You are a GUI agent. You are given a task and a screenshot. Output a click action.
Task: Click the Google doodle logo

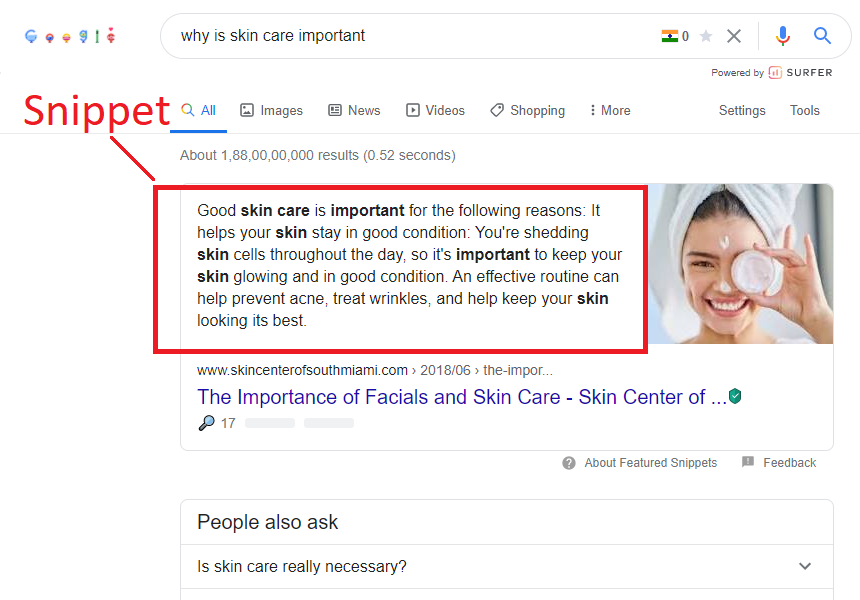pyautogui.click(x=71, y=36)
